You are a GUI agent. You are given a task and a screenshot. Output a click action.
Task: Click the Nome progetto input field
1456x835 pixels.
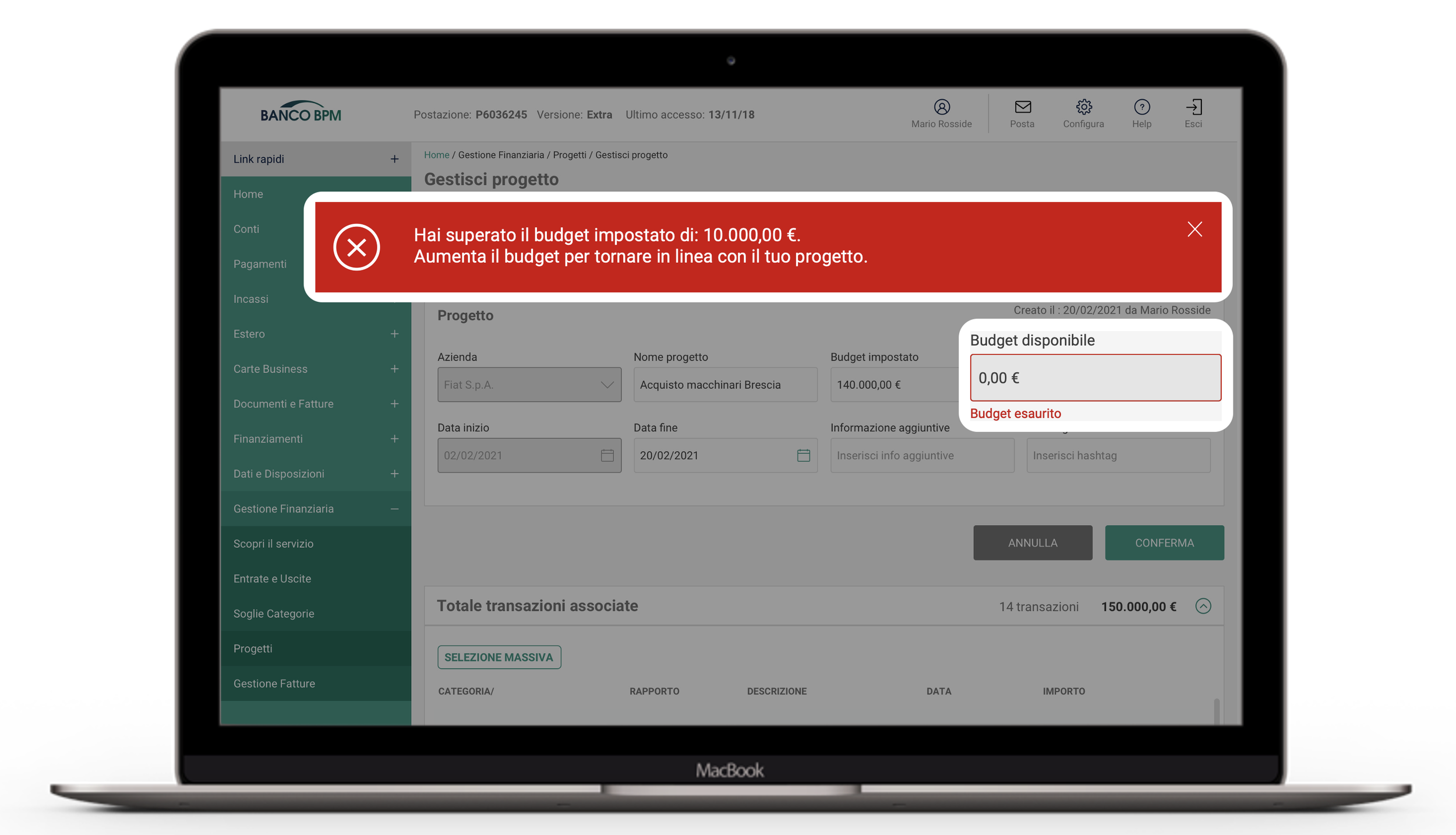725,385
